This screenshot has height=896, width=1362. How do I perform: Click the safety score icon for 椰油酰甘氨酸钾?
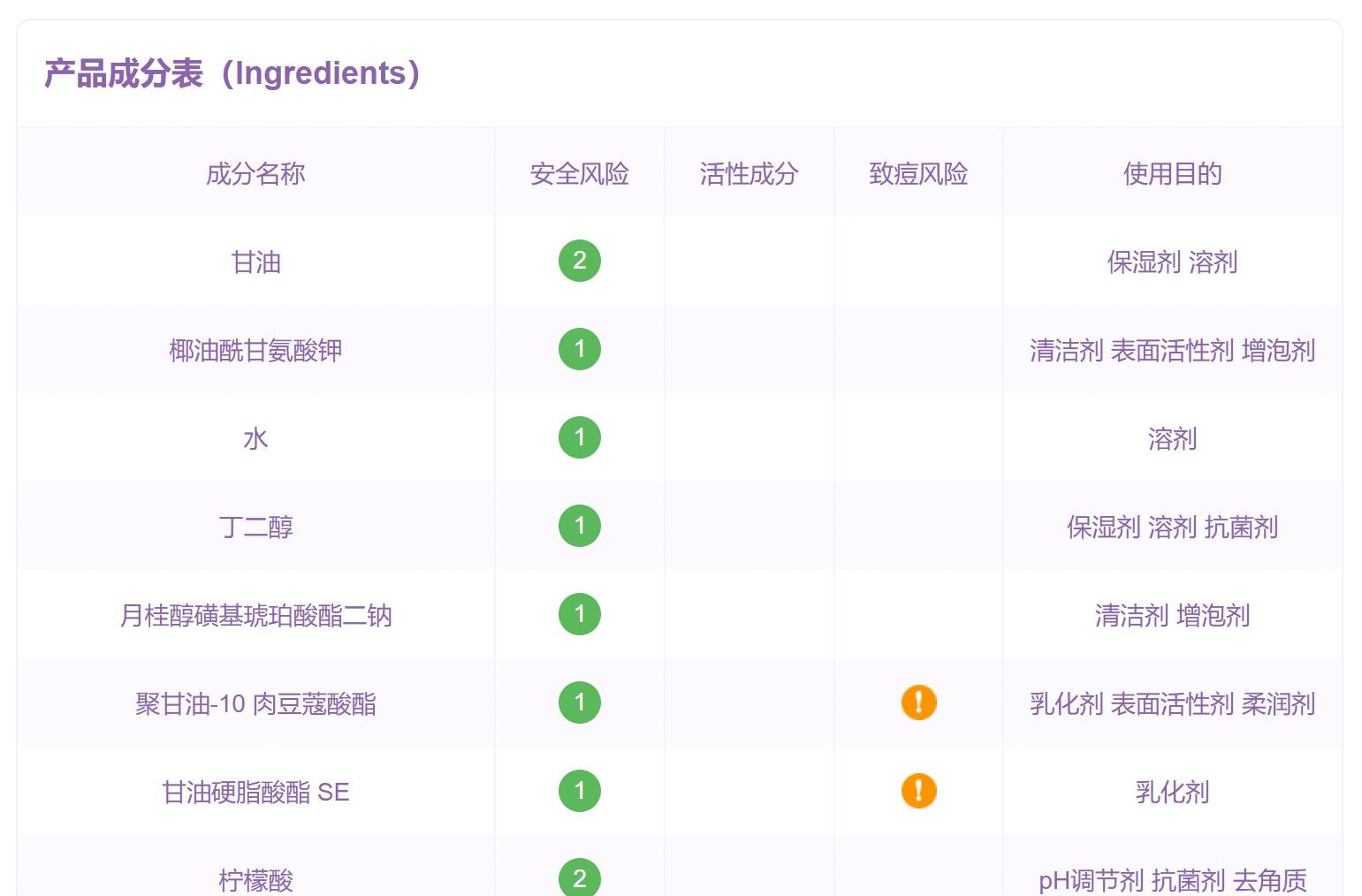579,349
